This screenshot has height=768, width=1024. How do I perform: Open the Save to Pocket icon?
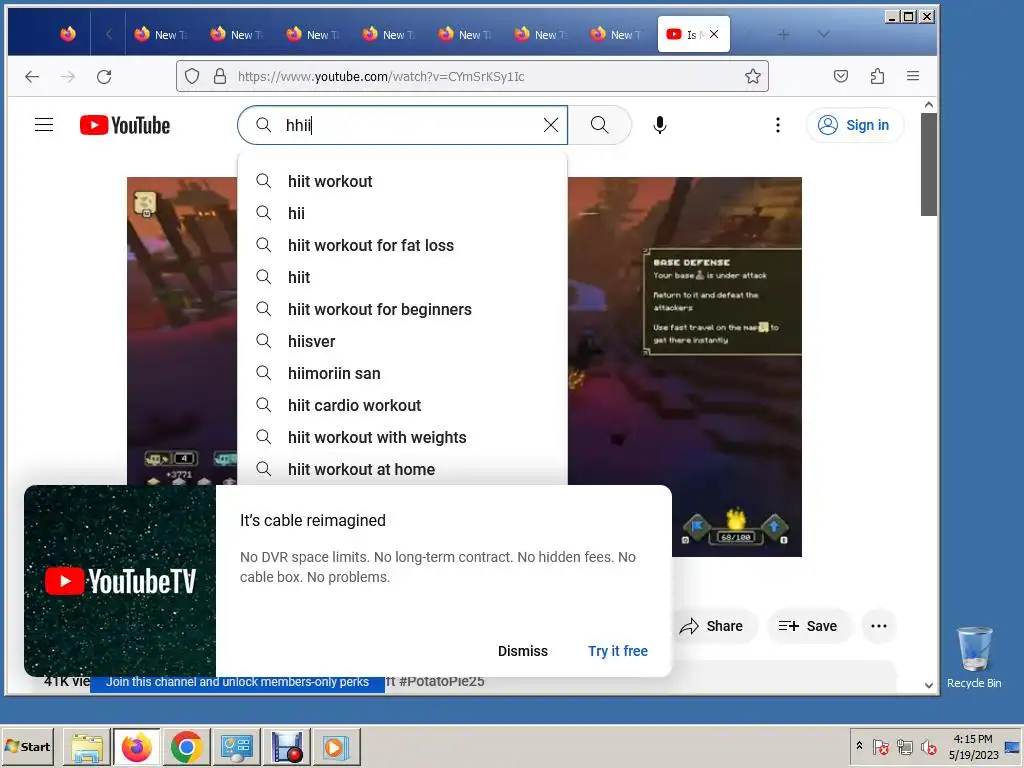click(840, 76)
